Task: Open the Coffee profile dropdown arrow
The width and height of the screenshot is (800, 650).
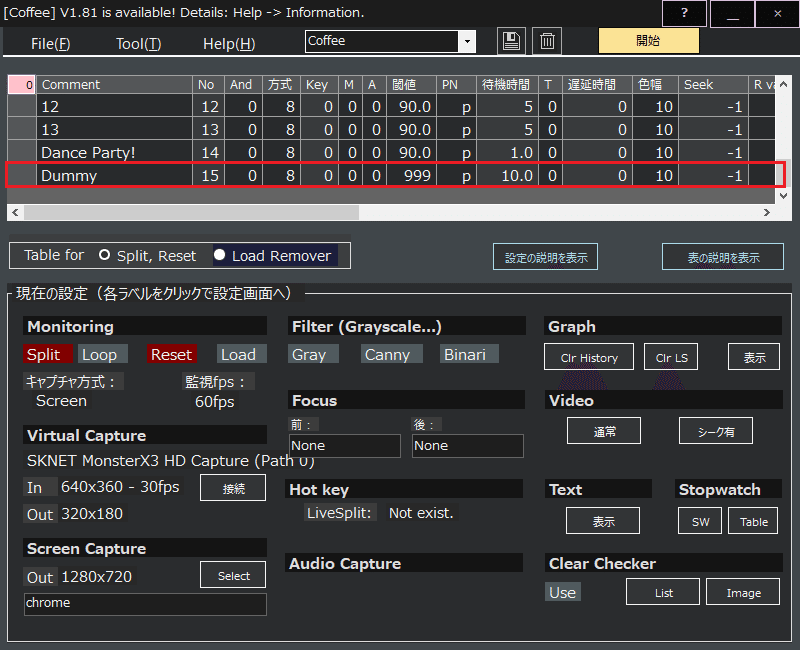Action: tap(467, 42)
